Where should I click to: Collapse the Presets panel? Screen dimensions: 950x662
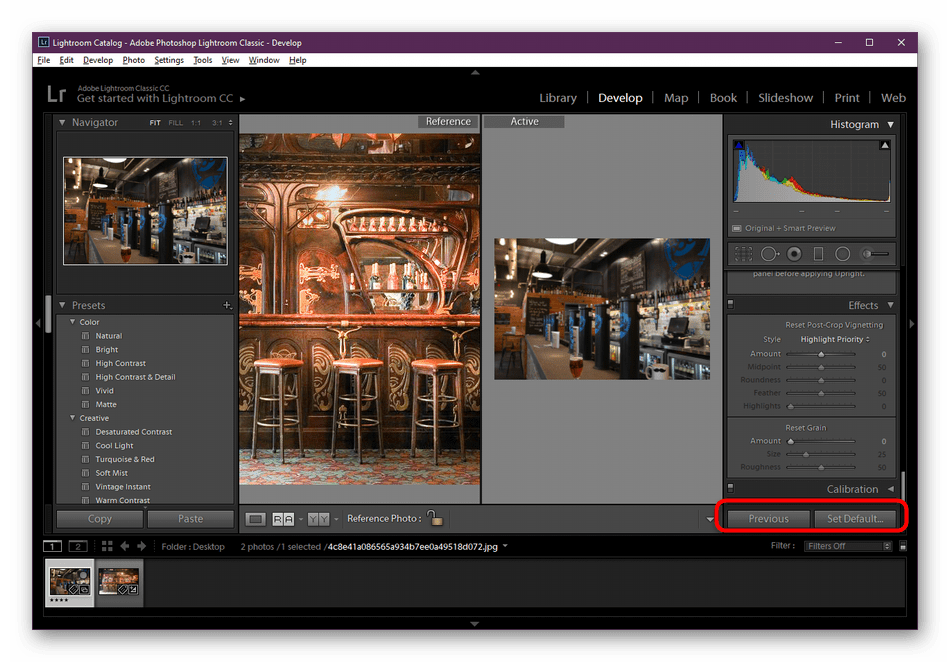click(x=62, y=305)
